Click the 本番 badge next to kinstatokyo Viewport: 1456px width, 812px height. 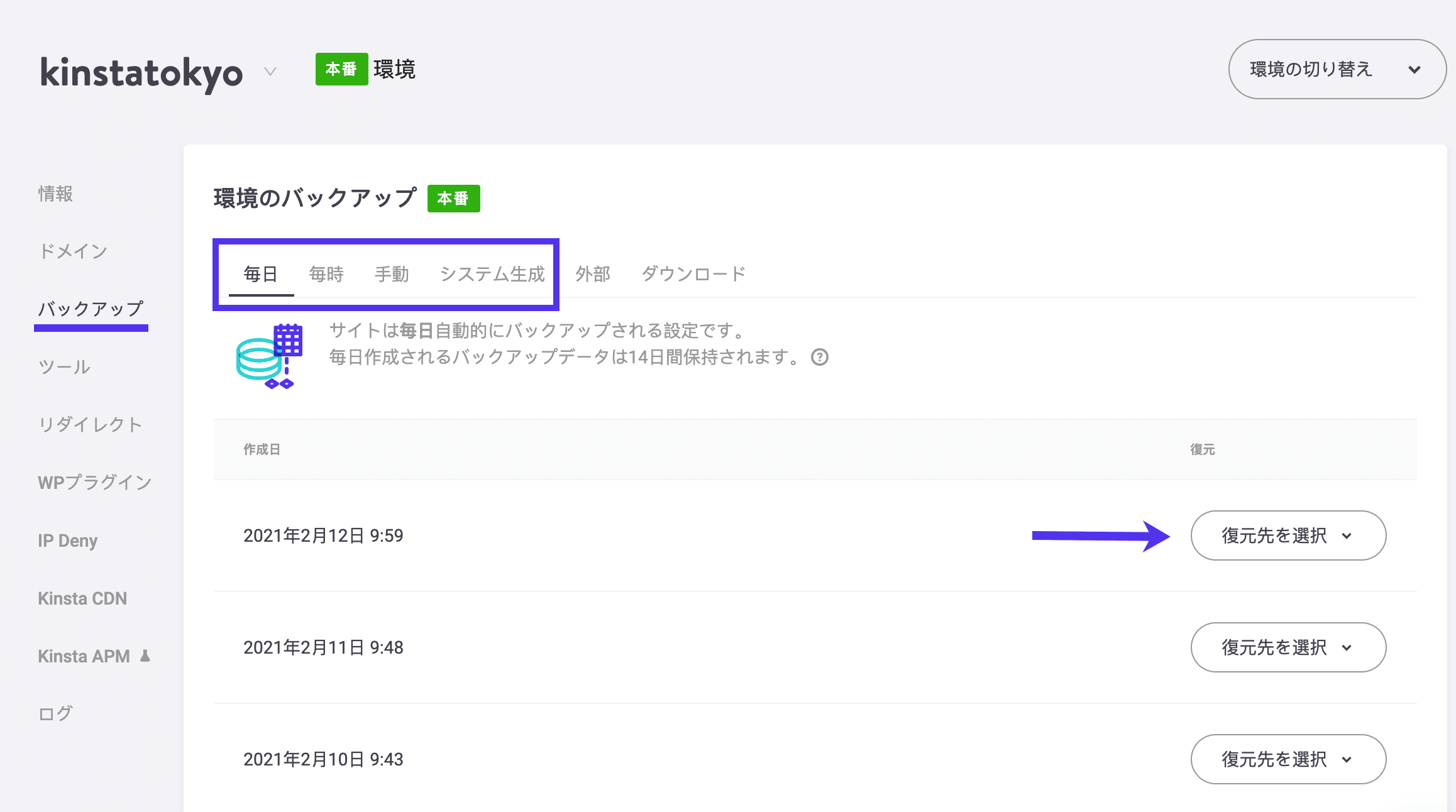tap(341, 70)
